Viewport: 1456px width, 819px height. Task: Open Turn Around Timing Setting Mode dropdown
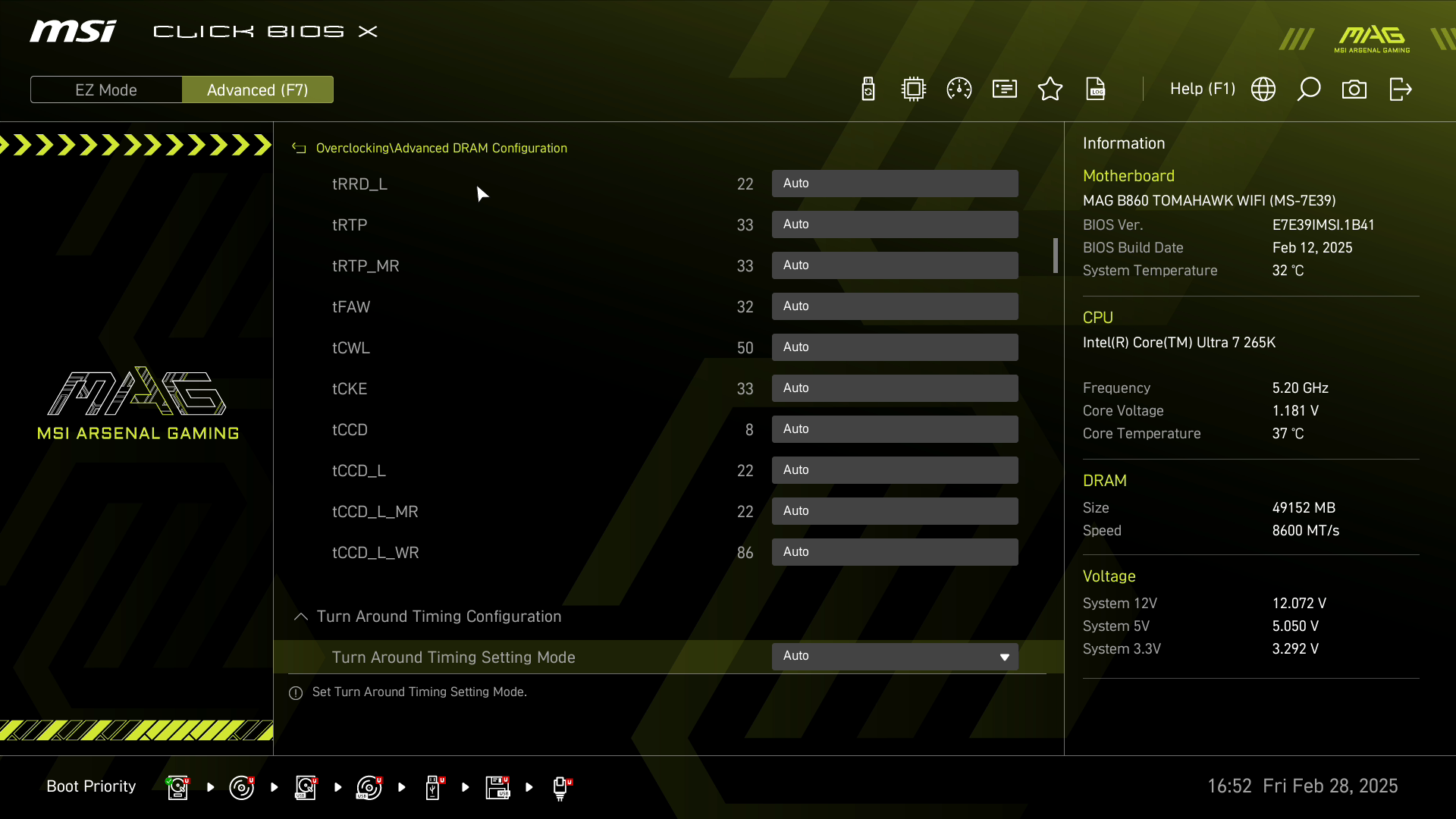click(895, 656)
